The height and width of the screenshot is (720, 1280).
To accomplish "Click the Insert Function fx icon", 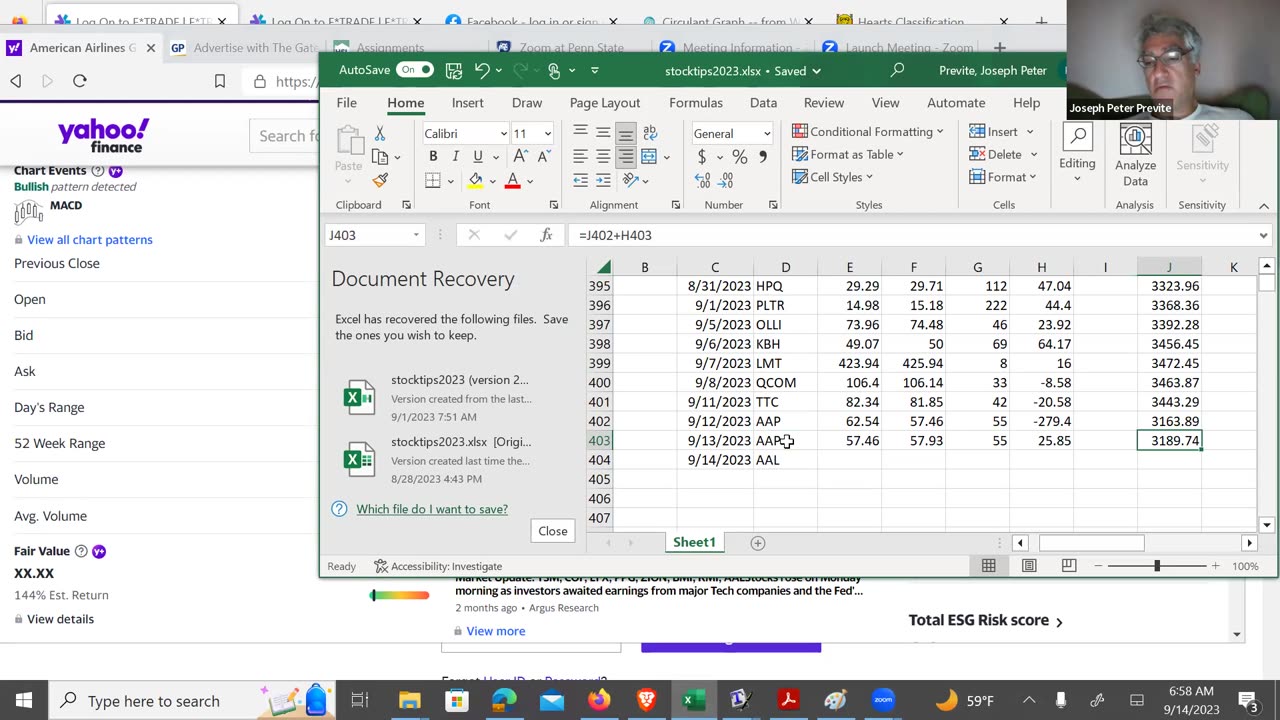I will click(x=546, y=235).
